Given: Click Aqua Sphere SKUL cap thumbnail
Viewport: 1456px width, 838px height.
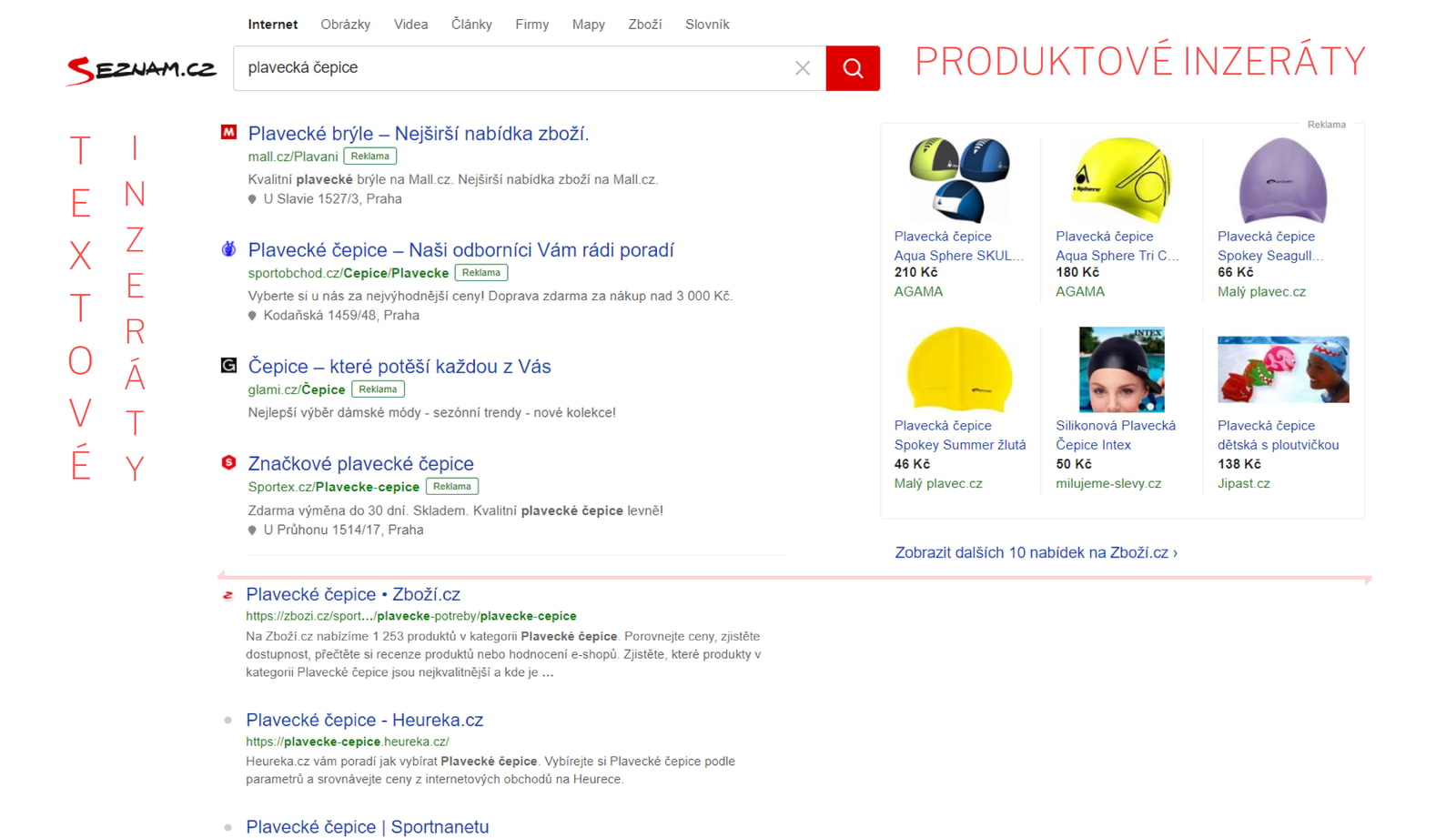Looking at the screenshot, I should 960,180.
